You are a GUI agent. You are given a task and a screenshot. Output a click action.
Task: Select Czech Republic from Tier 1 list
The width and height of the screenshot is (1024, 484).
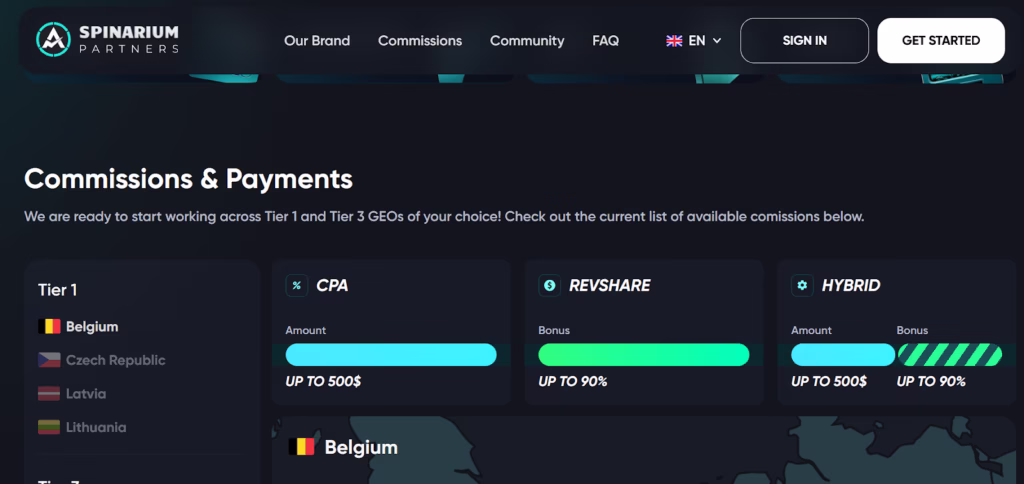click(115, 360)
